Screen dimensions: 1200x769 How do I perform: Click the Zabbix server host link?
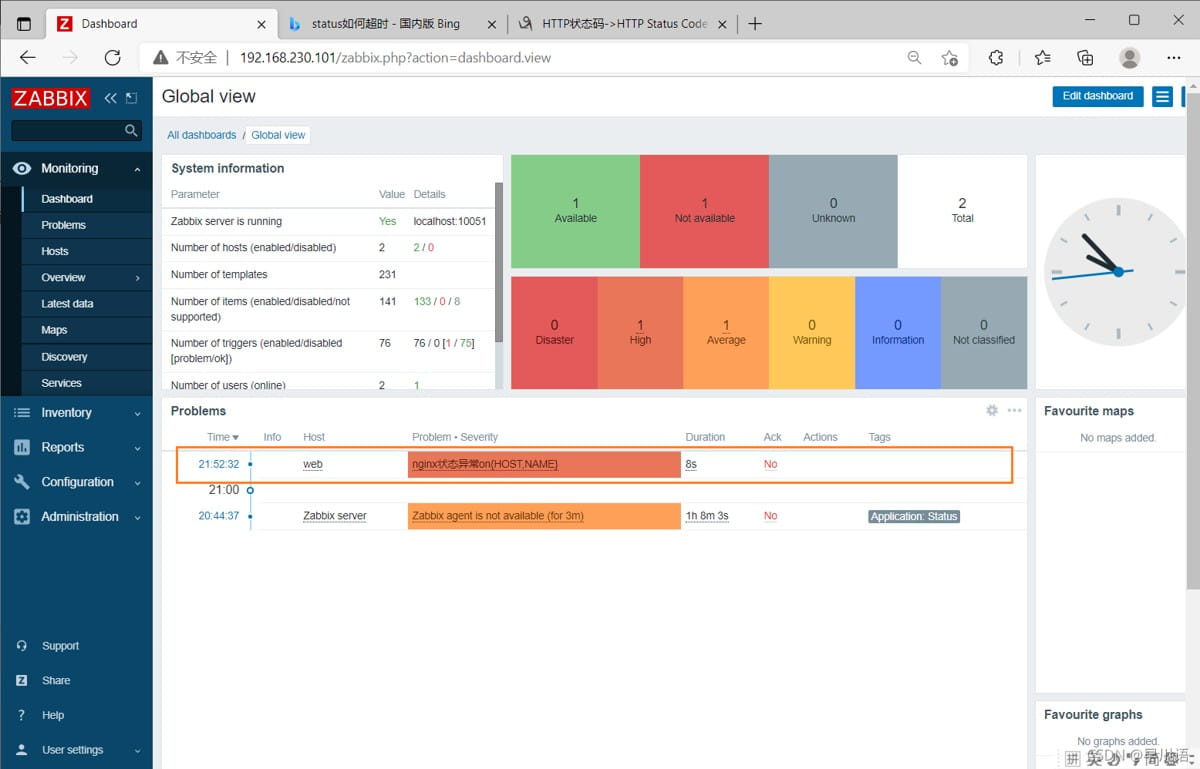point(335,516)
